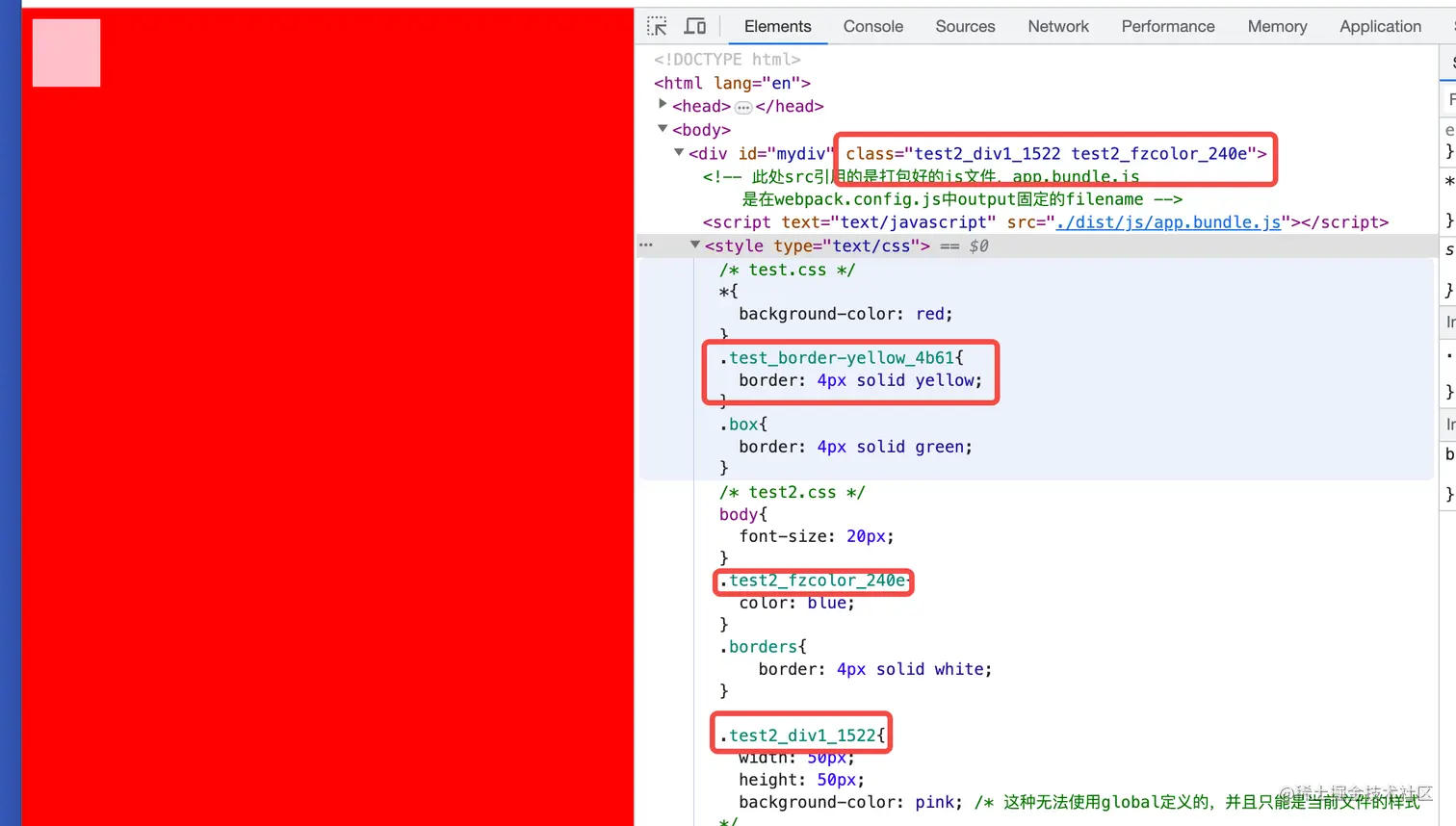Viewport: 1456px width, 826px height.
Task: Click the class attribute test2_div1_1522 test2_fzcolor_240e
Action: click(1051, 153)
